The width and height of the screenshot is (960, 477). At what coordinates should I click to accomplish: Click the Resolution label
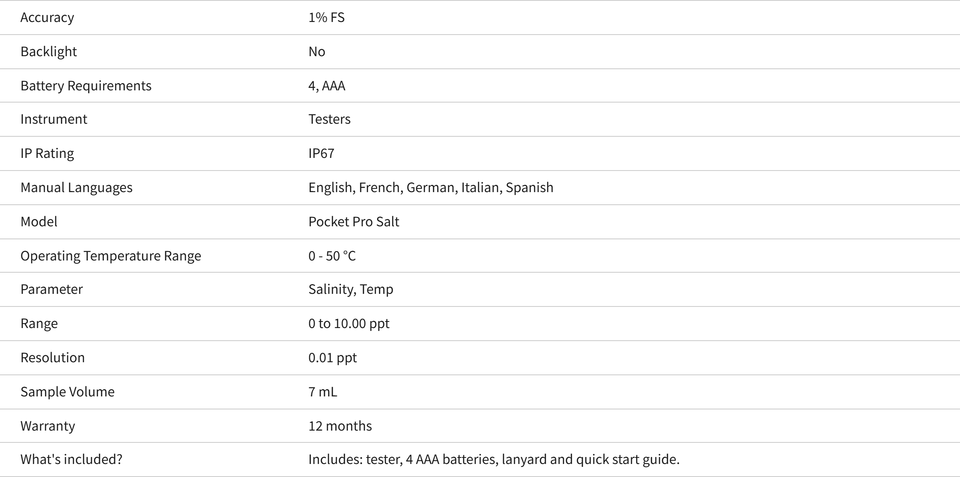[x=53, y=358]
